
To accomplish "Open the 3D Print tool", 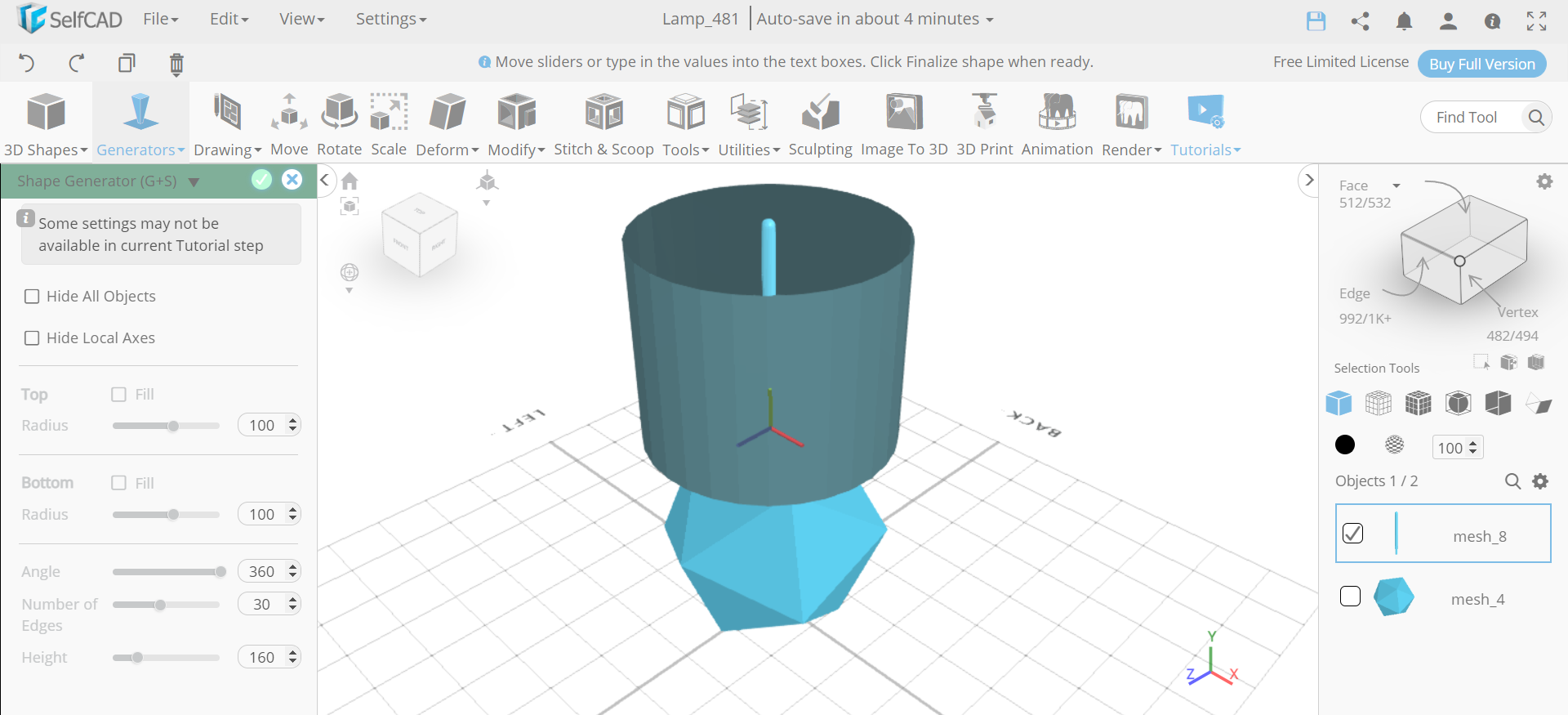I will (x=984, y=124).
